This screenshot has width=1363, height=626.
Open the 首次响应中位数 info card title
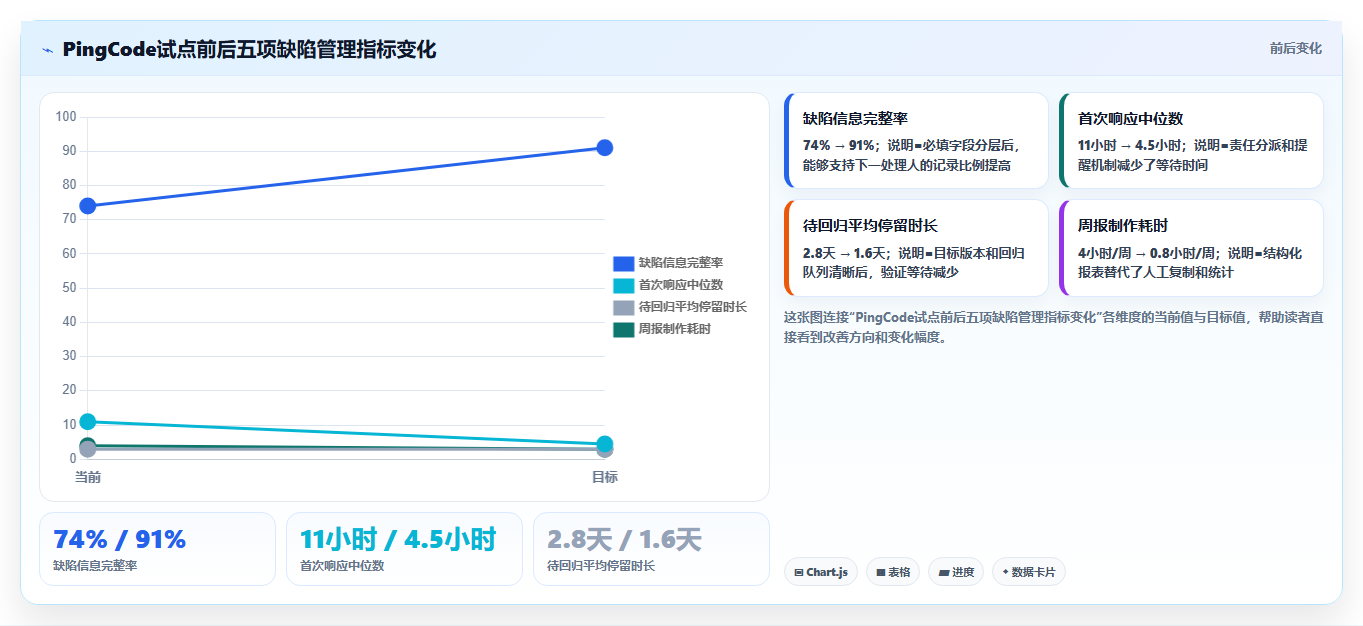(x=1130, y=118)
